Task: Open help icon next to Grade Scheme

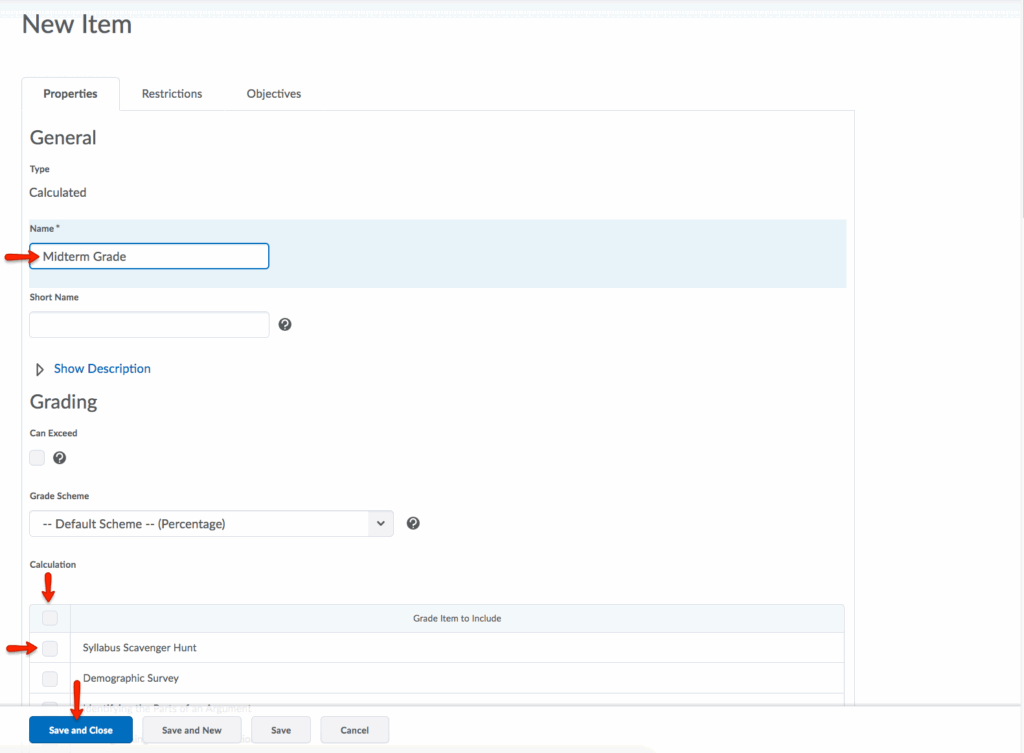Action: point(413,523)
